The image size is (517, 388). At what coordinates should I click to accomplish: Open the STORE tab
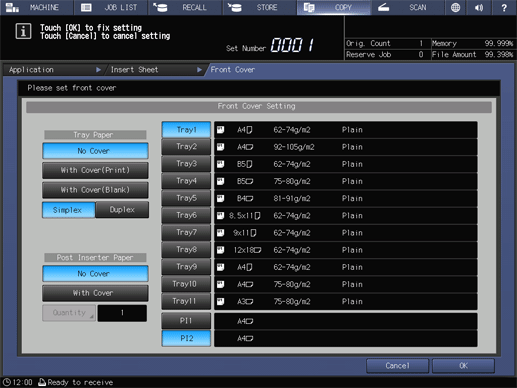260,7
